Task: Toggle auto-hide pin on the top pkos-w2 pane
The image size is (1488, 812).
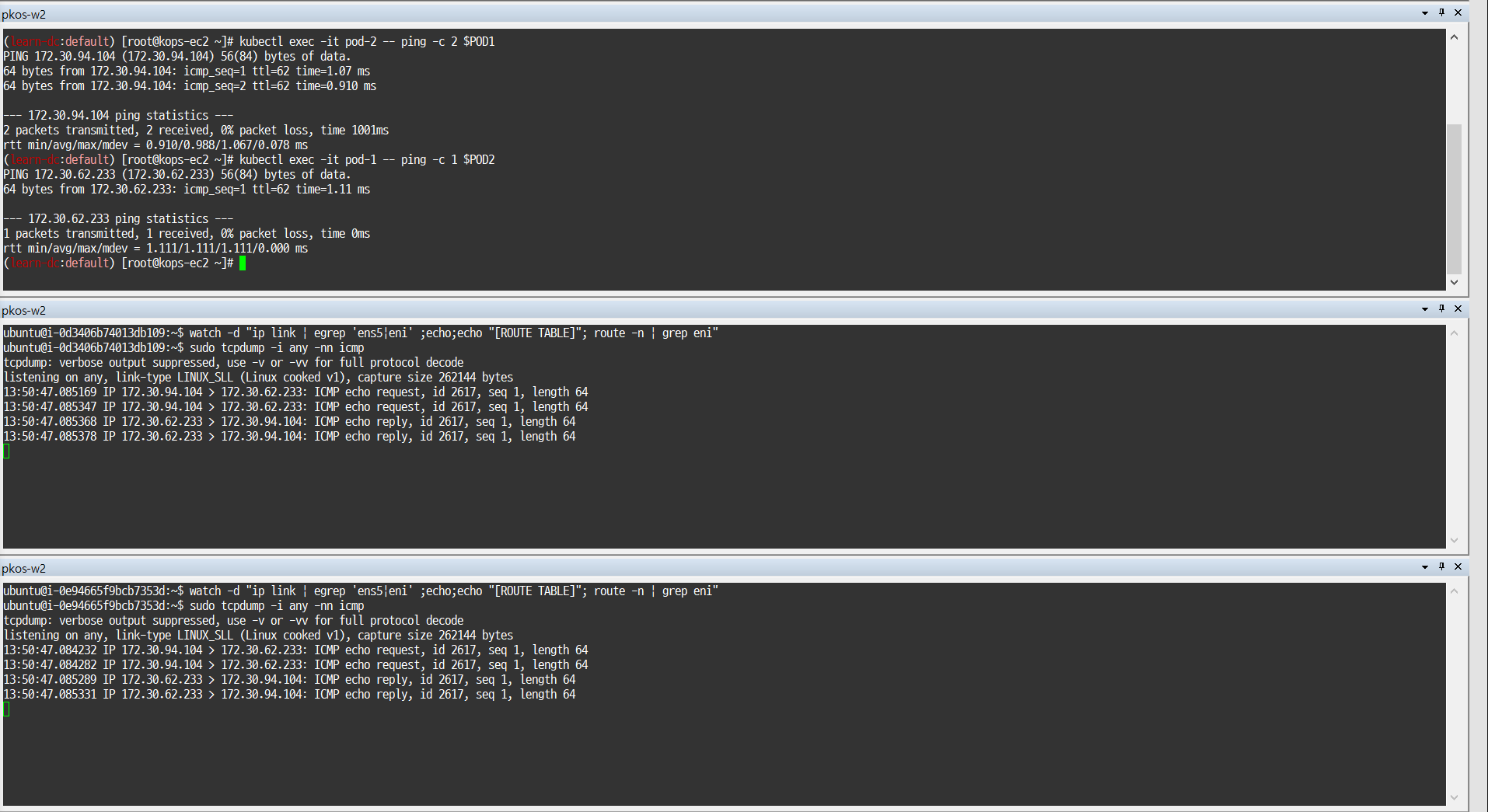Action: click(1443, 12)
